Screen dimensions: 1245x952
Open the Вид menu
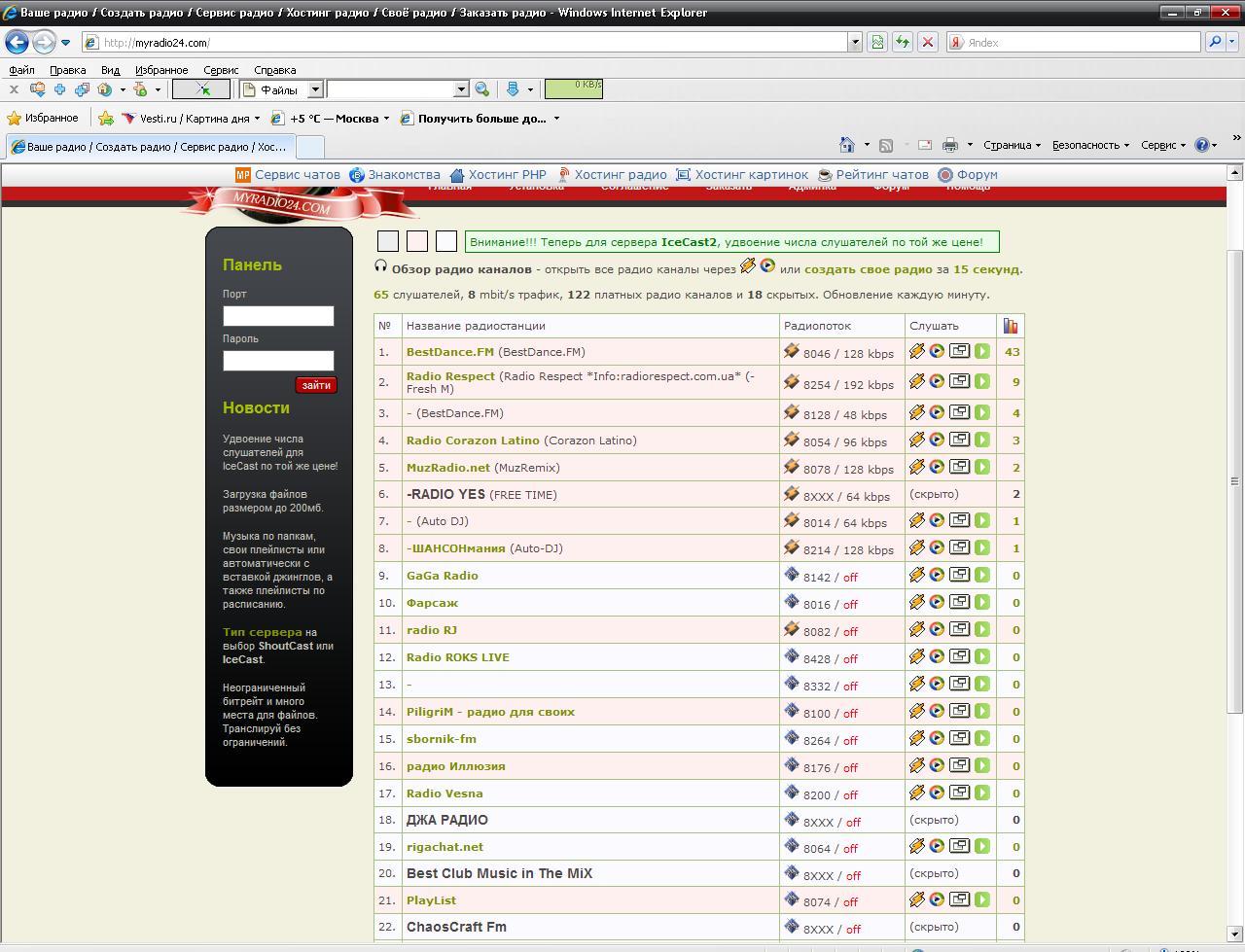tap(110, 70)
